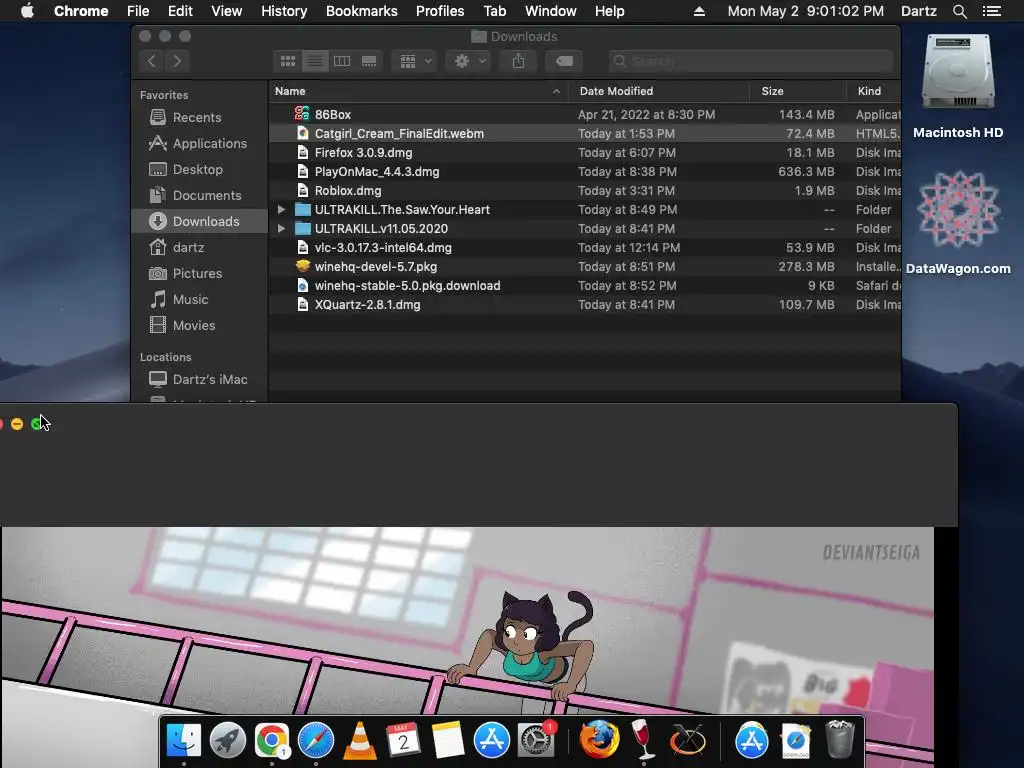Sort files by Date Modified column
Viewport: 1024px width, 768px height.
click(659, 91)
